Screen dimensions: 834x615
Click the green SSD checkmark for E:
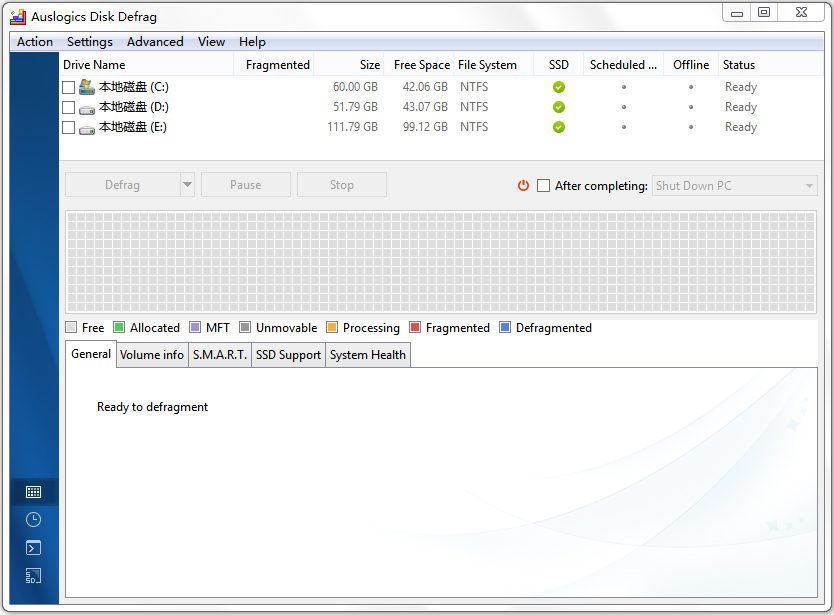click(558, 127)
